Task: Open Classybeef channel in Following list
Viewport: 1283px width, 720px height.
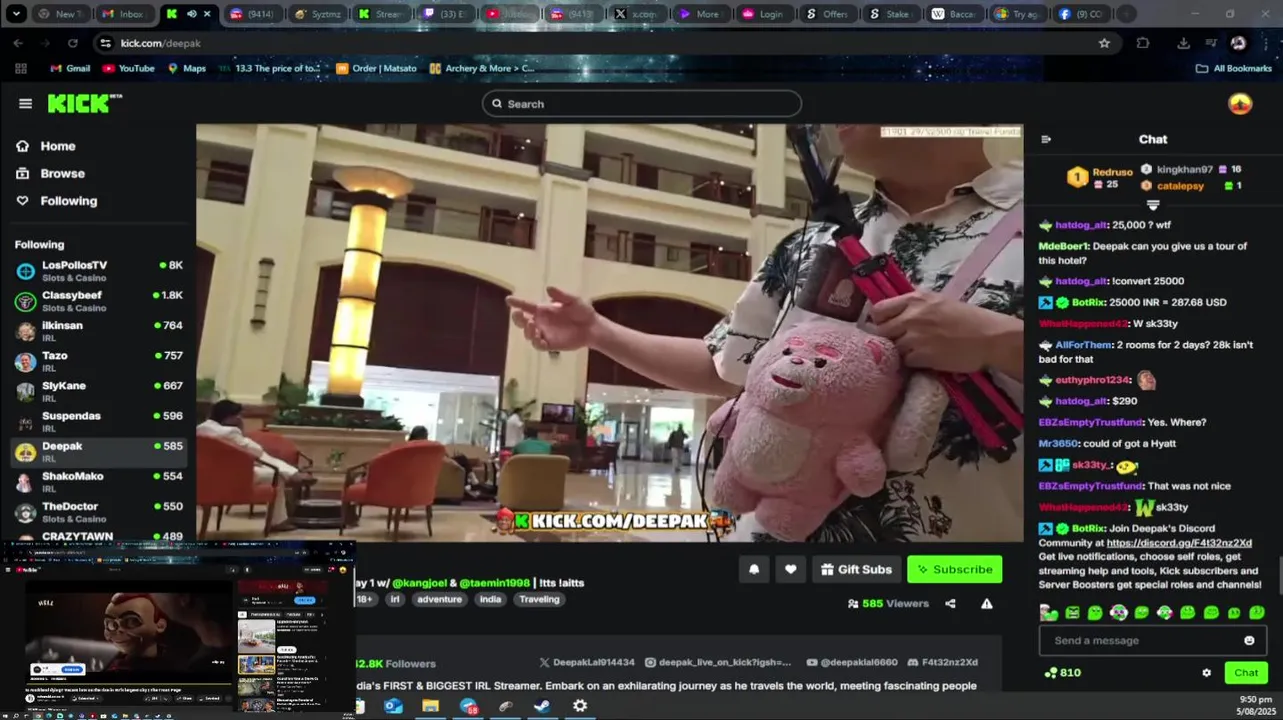Action: pos(98,301)
